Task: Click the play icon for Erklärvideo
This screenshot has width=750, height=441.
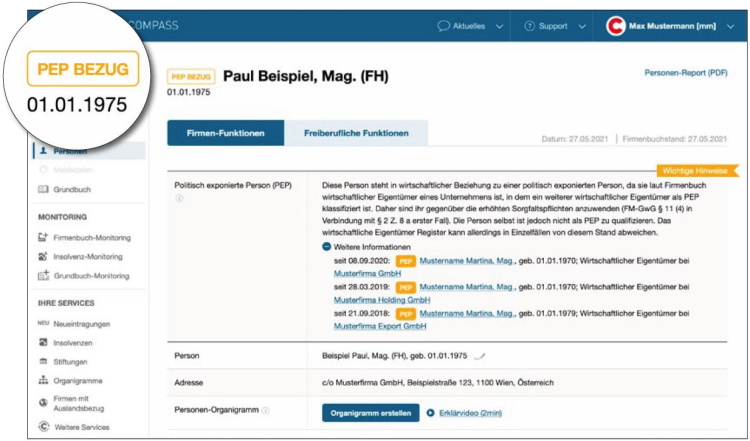Action: 431,411
